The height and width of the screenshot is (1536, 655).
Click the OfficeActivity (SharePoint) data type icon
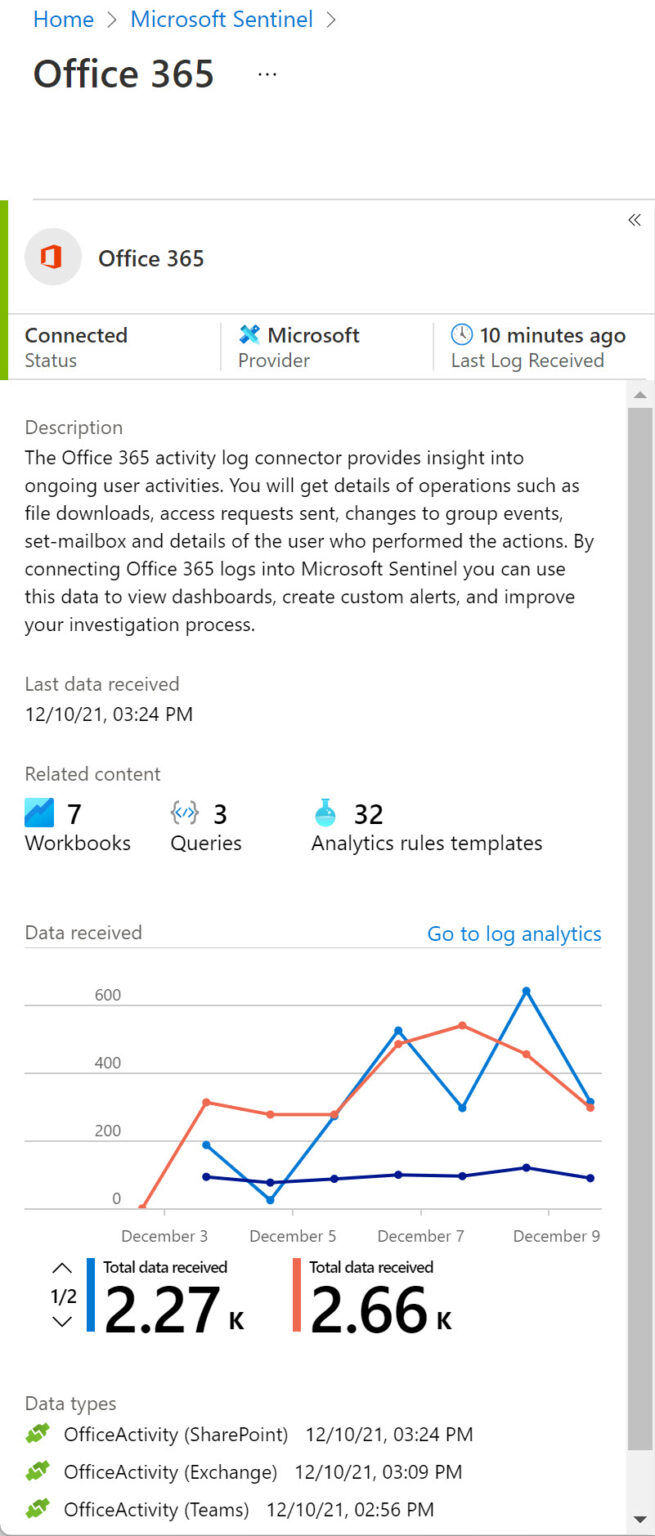38,1434
